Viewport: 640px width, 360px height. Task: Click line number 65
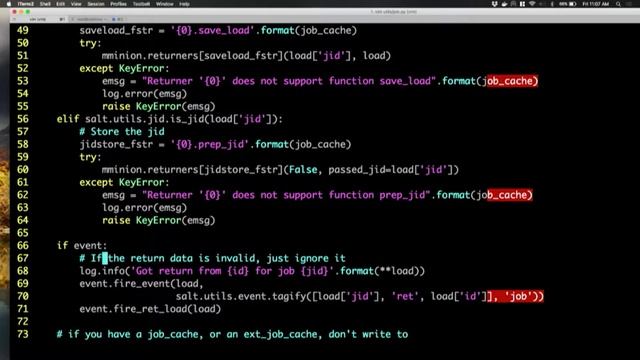click(23, 233)
